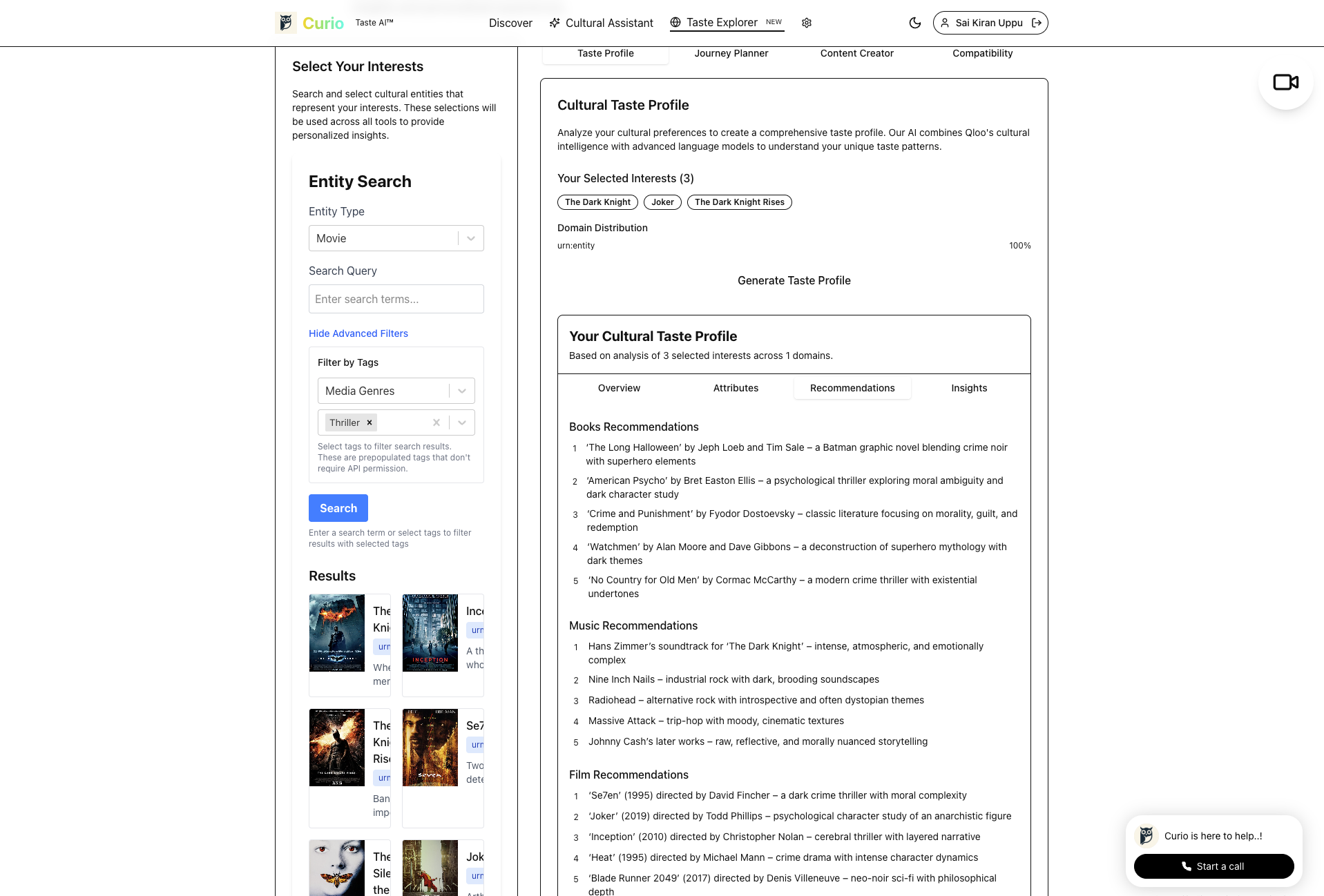Click the owl avatar in help widget
The image size is (1324, 896).
1146,835
